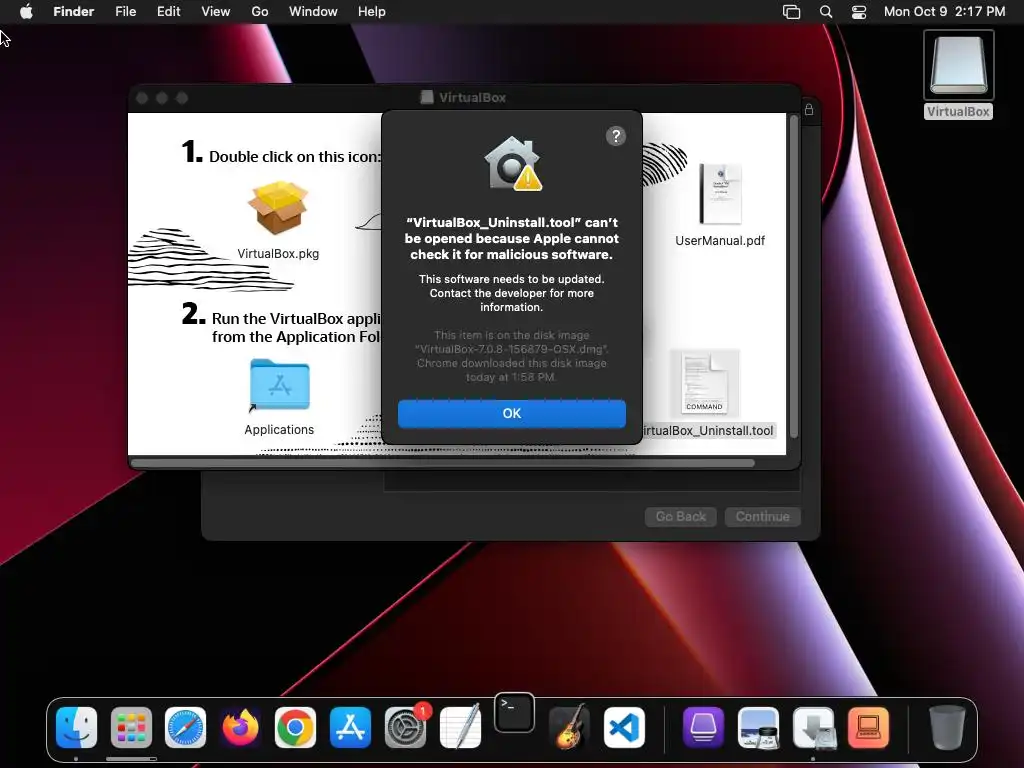Click OK in the malicious software alert

pyautogui.click(x=511, y=413)
